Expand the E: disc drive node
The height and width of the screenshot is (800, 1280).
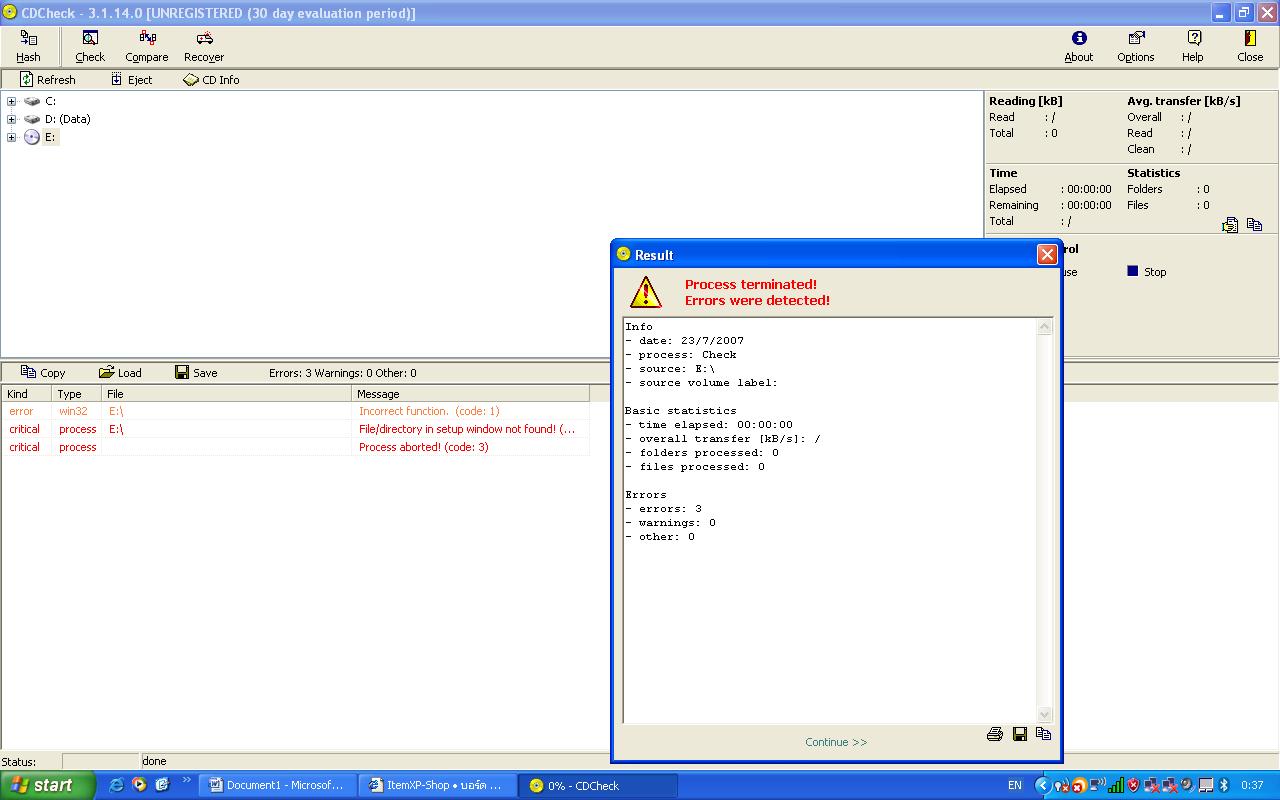click(x=11, y=137)
